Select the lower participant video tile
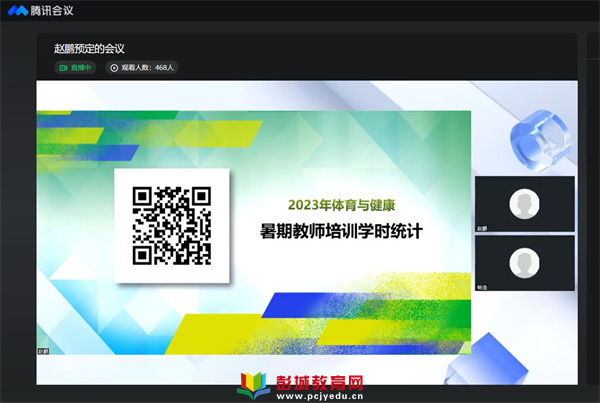Image resolution: width=600 pixels, height=403 pixels. (x=525, y=263)
